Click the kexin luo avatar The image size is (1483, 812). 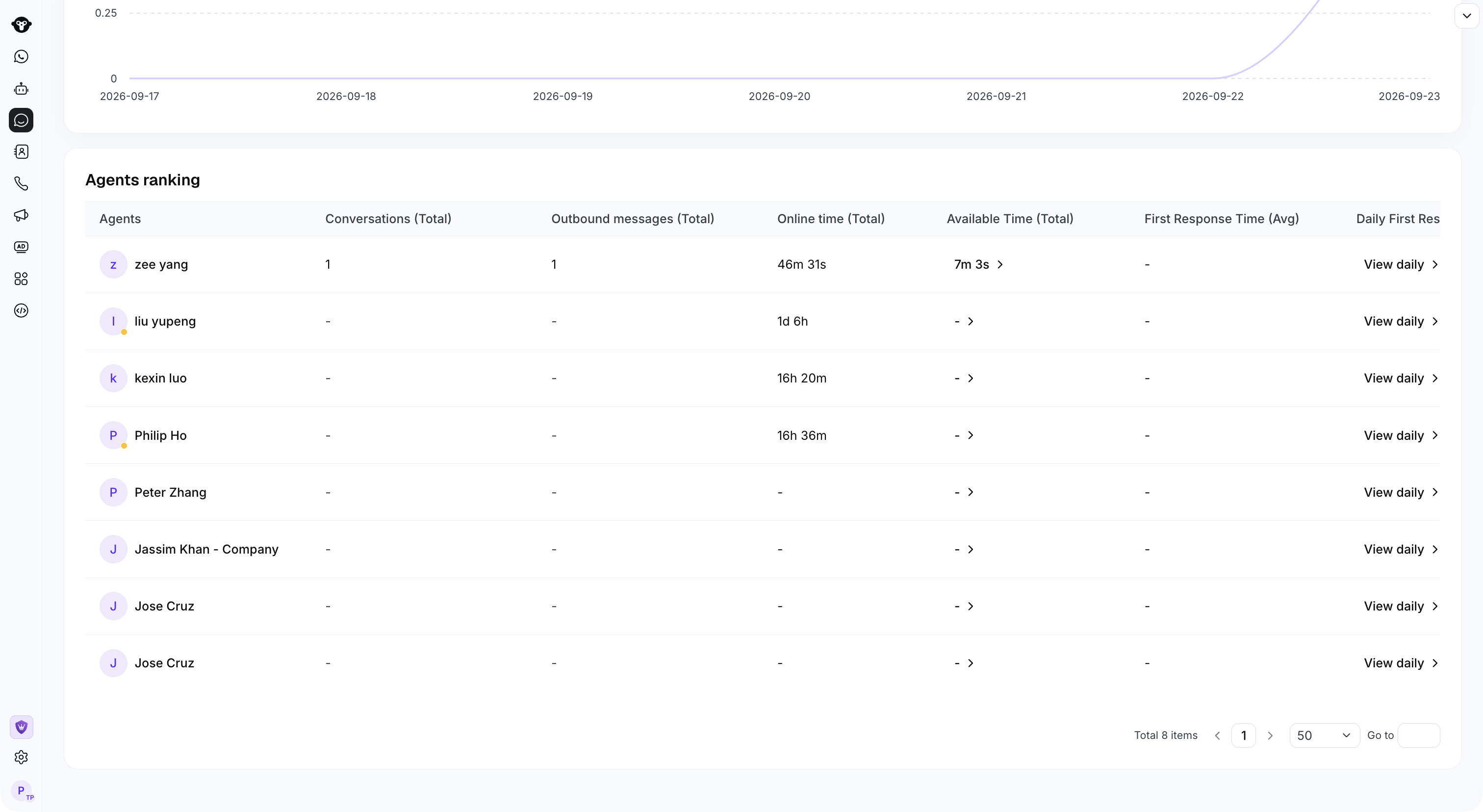point(113,378)
